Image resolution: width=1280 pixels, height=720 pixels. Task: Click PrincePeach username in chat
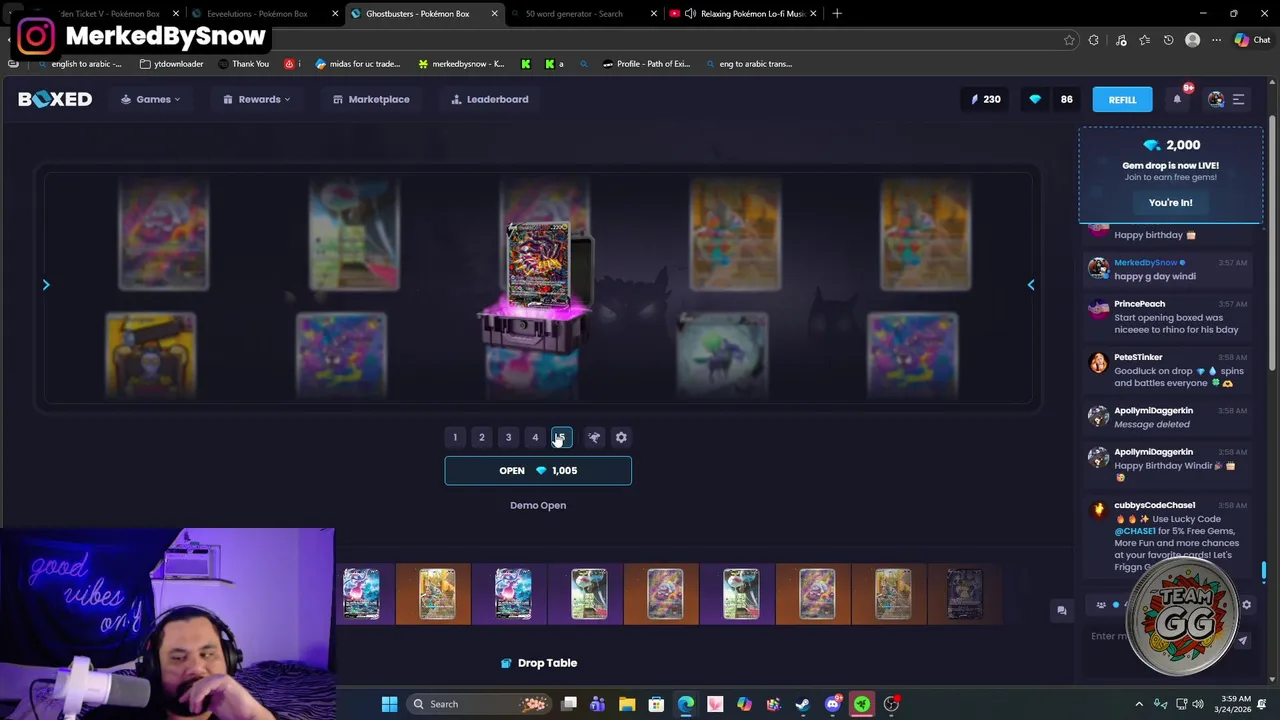click(1139, 304)
